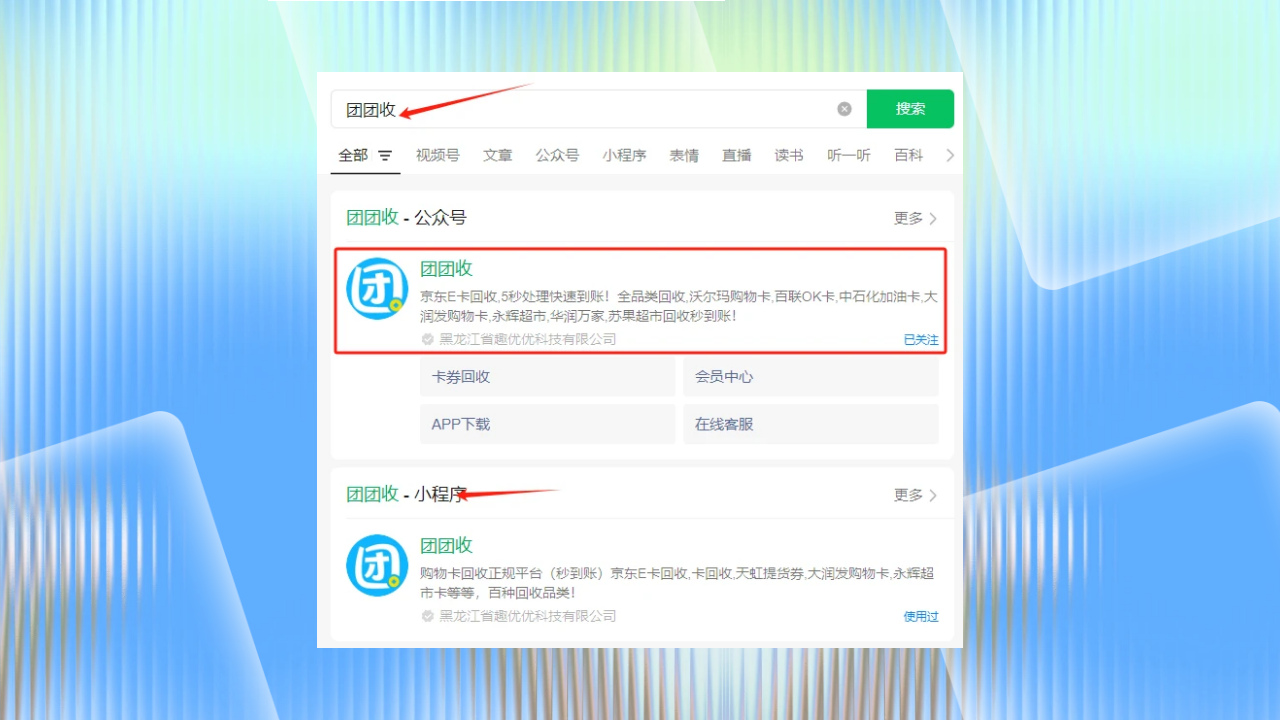This screenshot has width=1280, height=720.
Task: Open the filter icon beside 全部
Action: [x=385, y=156]
